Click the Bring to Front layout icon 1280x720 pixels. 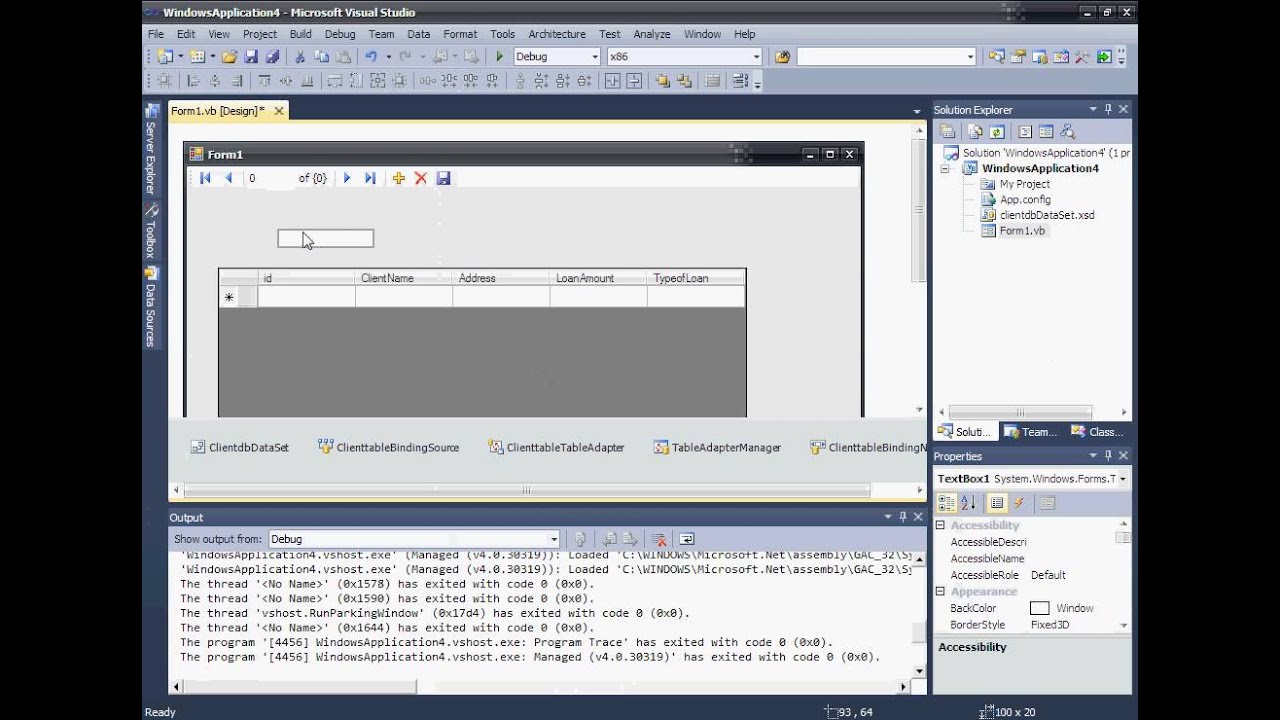(x=662, y=81)
